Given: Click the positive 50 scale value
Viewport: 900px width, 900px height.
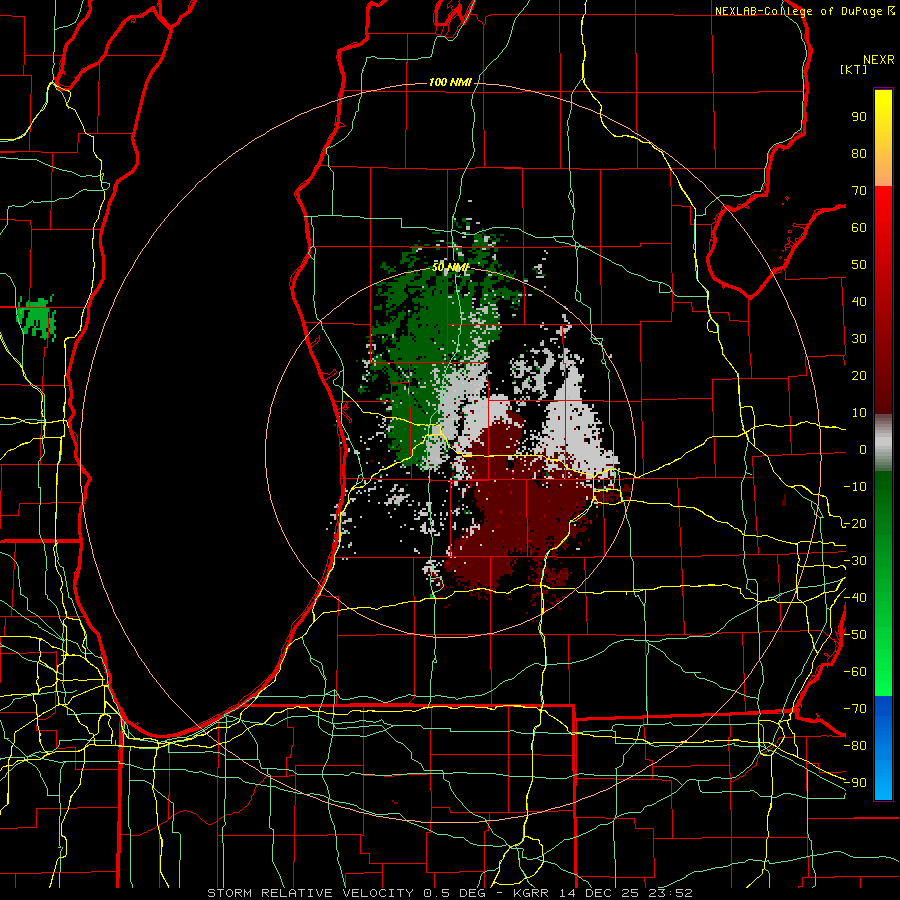Looking at the screenshot, I should tap(859, 265).
